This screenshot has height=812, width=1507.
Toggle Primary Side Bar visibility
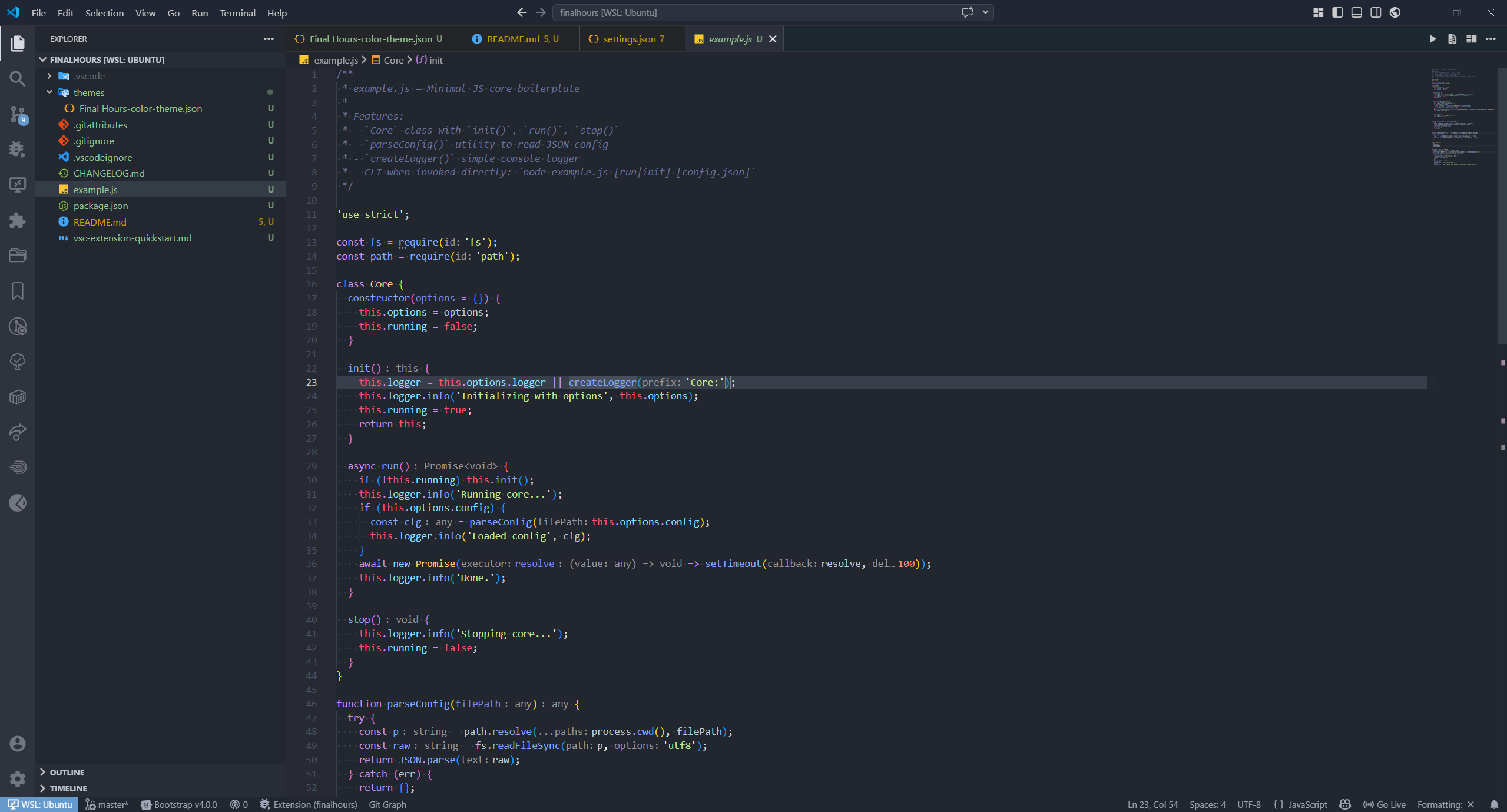(x=1337, y=12)
